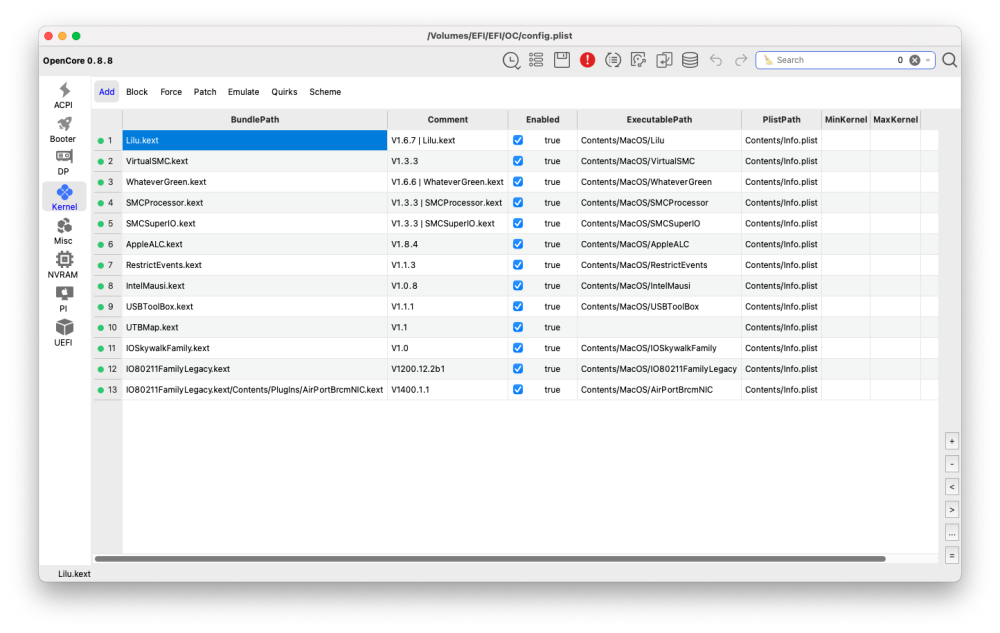Click the ellipsis side button
Screen dimensions: 1000x633
point(952,533)
